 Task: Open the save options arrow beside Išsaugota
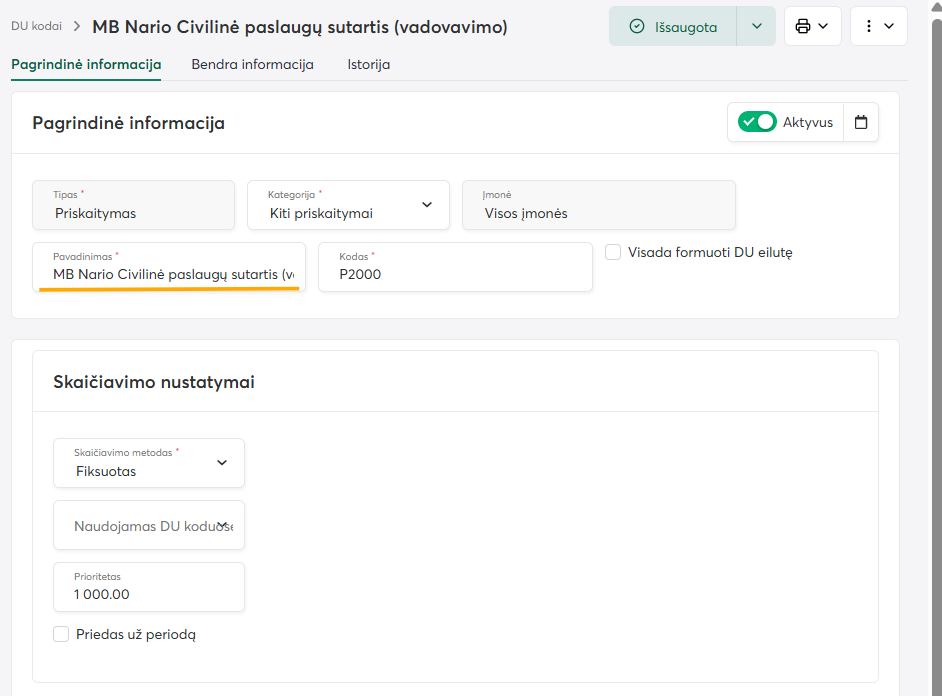coord(756,26)
